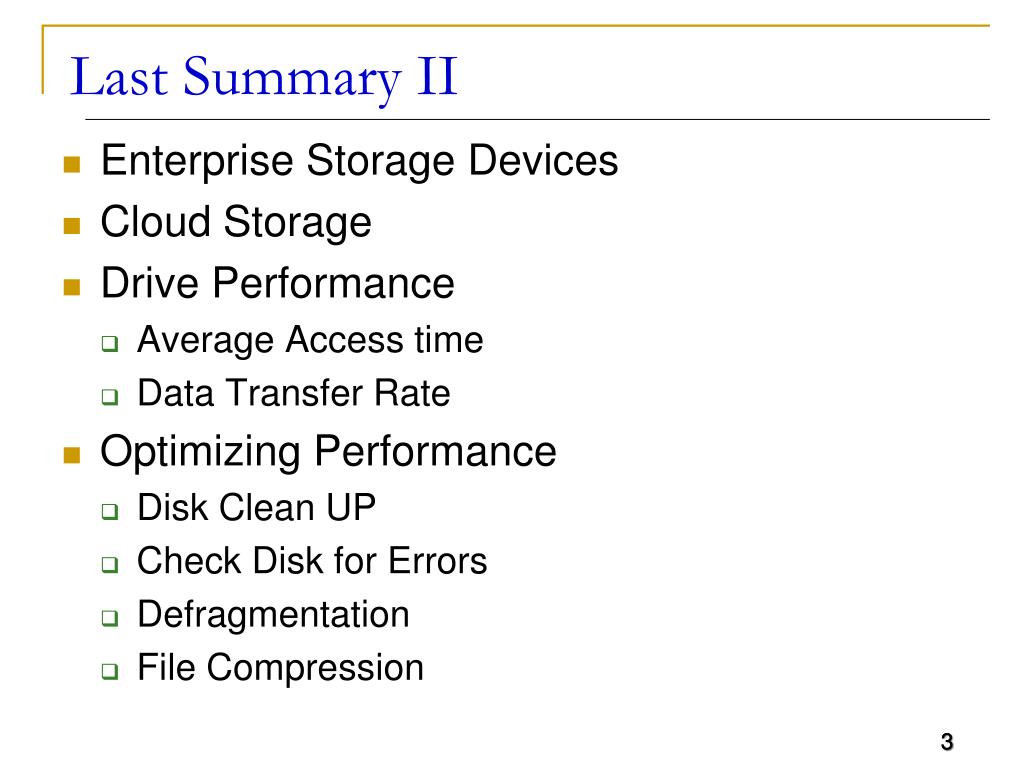
Task: Click the gold square bullet beside Cloud Storage
Action: pos(72,225)
